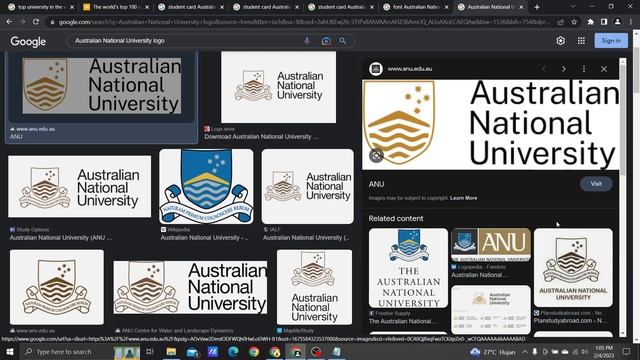This screenshot has height=360, width=640.
Task: Open the Mail app on the taskbar
Action: (192, 351)
